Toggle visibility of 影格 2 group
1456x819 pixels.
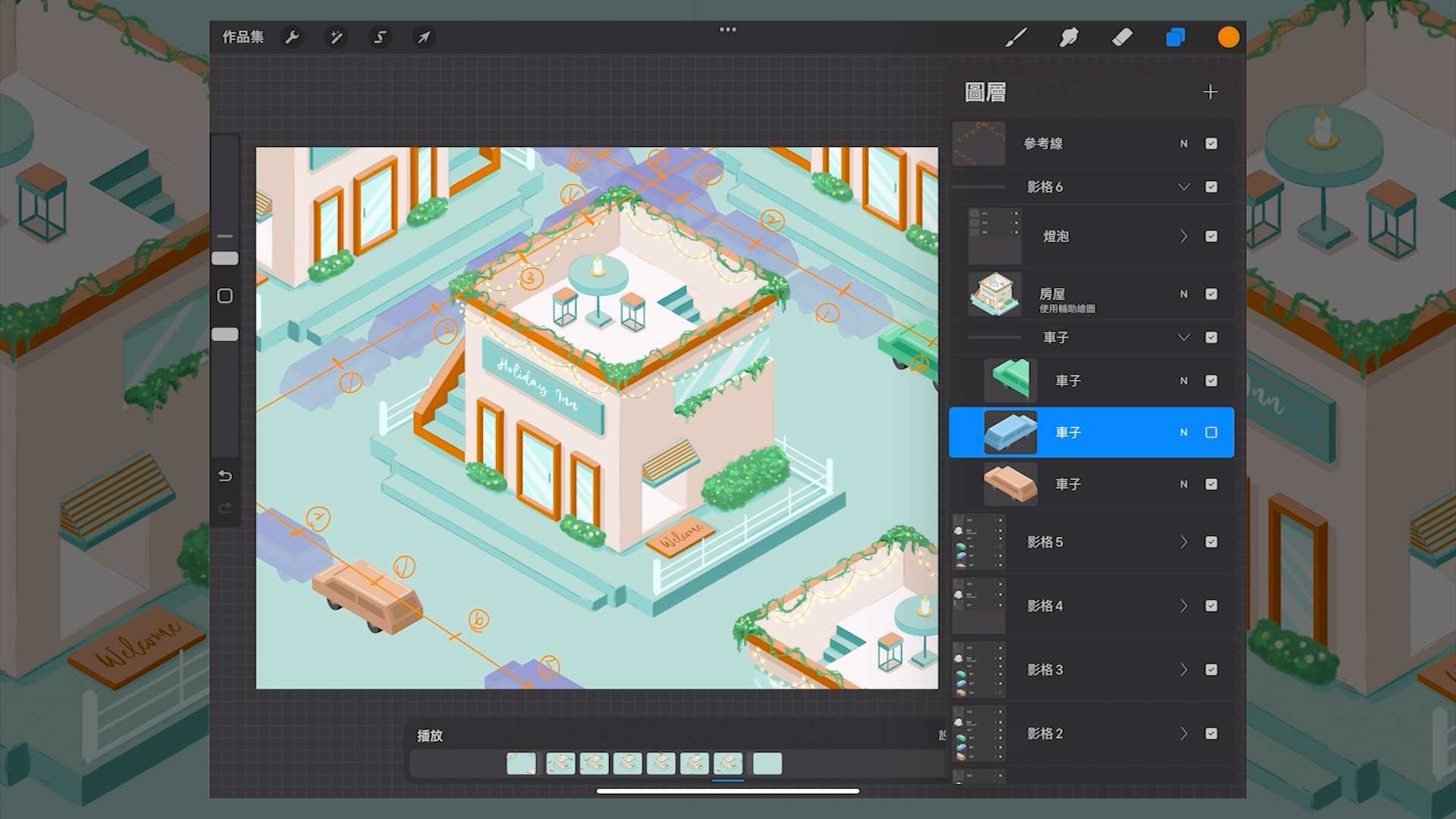click(x=1211, y=733)
